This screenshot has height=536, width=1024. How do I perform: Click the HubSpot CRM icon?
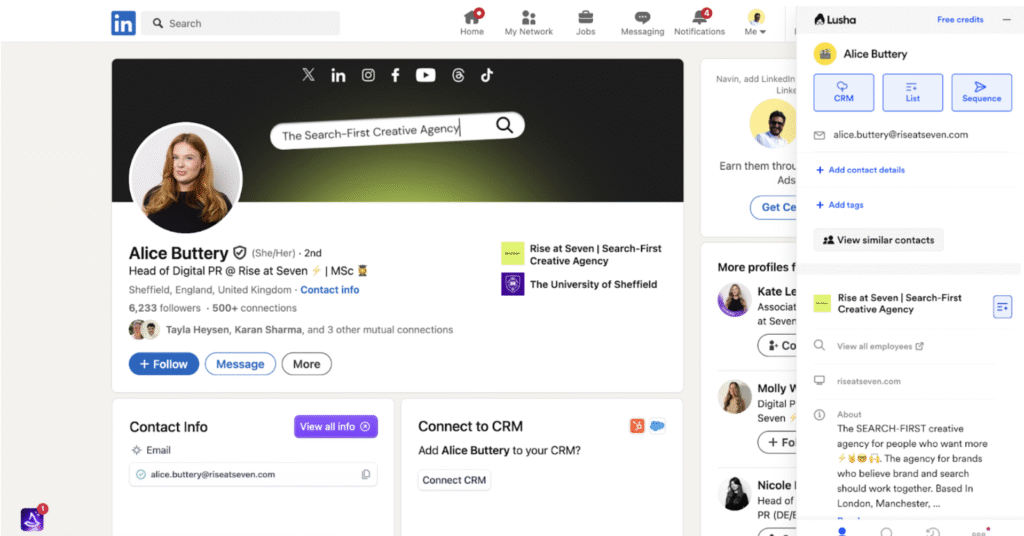pos(637,426)
